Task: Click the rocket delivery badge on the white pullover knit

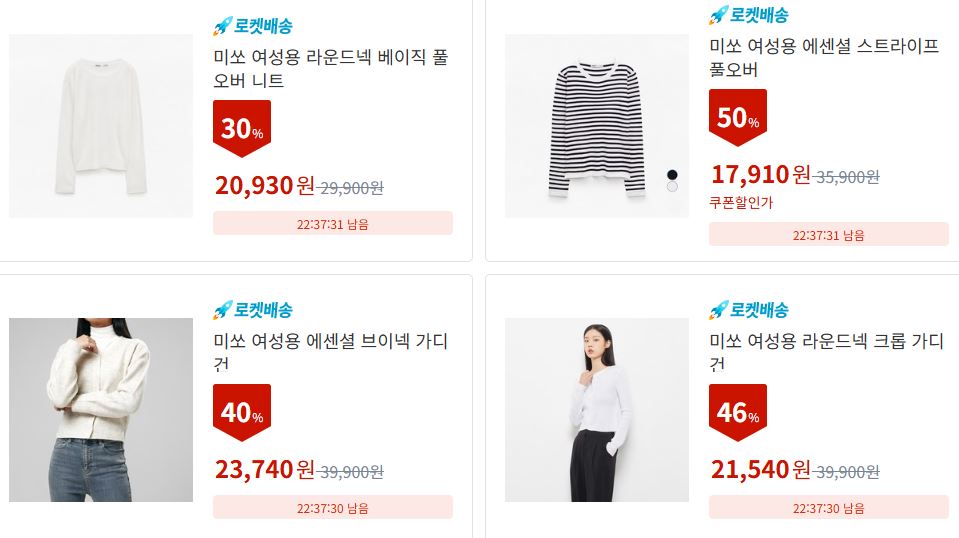Action: click(253, 26)
